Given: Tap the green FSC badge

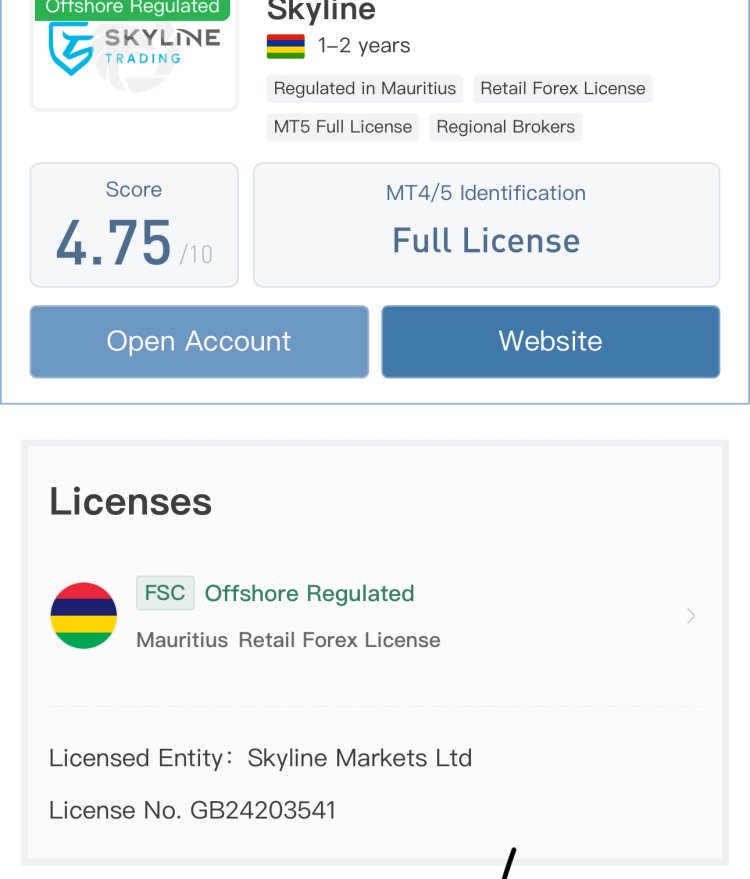Looking at the screenshot, I should pyautogui.click(x=165, y=593).
